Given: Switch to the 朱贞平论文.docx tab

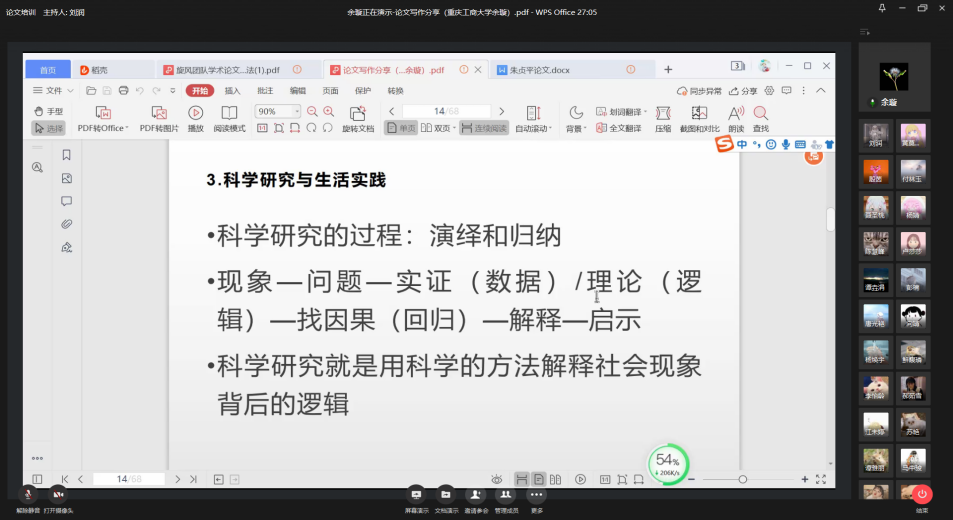Looking at the screenshot, I should tap(540, 70).
